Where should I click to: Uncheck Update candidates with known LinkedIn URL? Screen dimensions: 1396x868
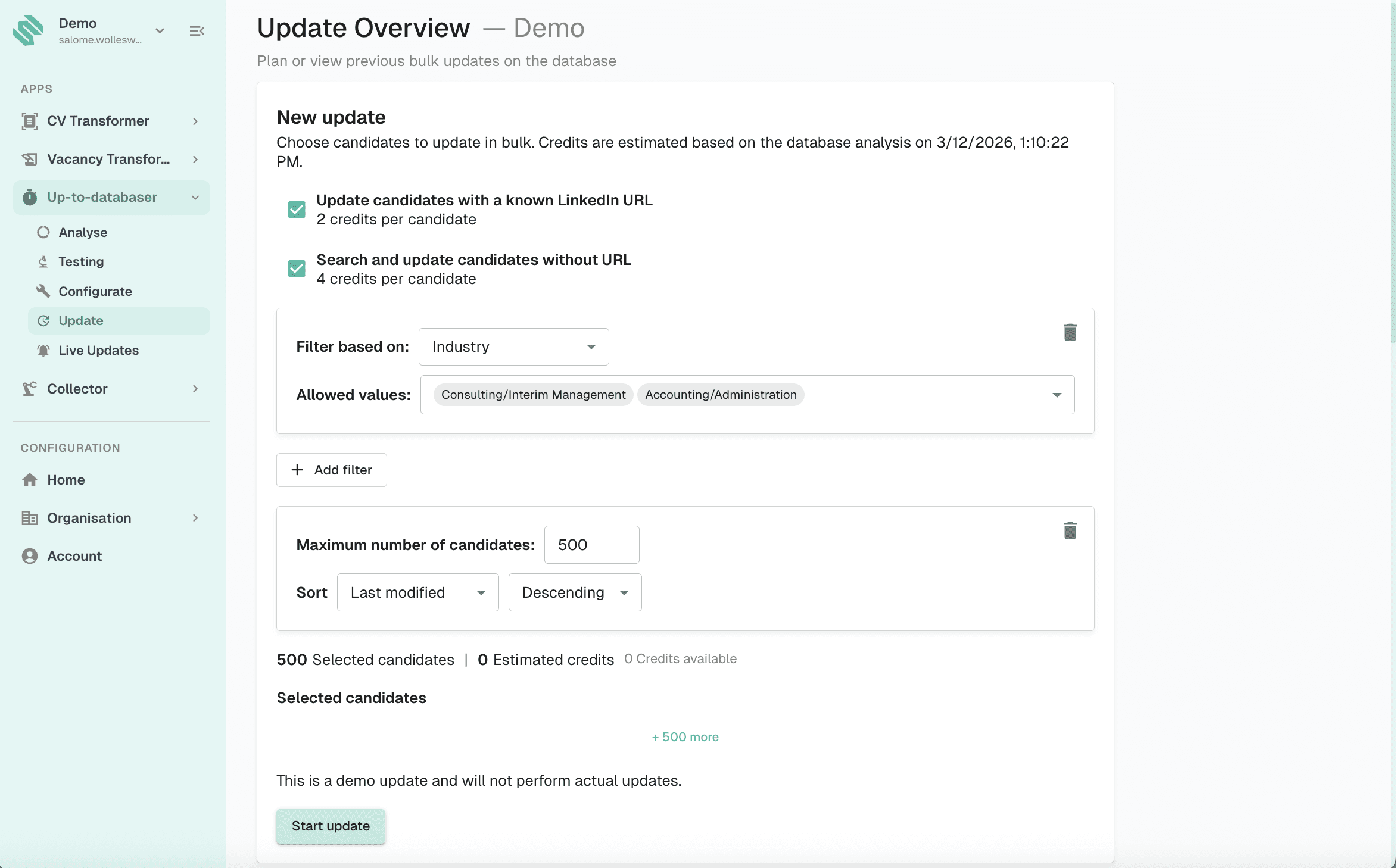coord(297,210)
